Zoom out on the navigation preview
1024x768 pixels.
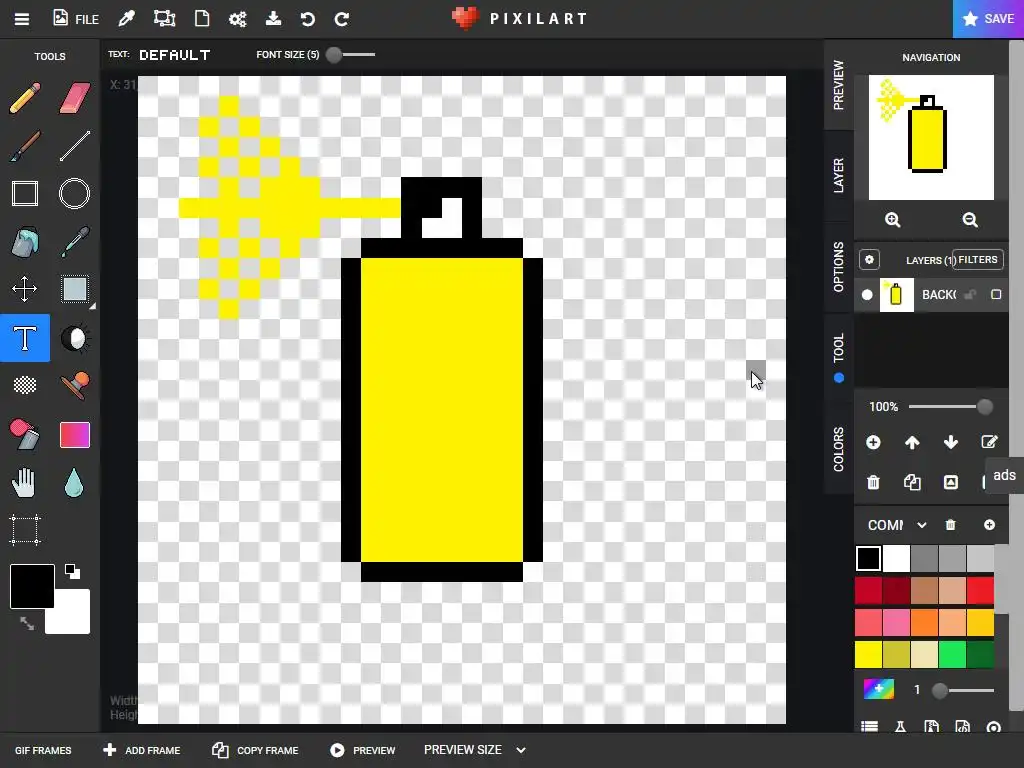[970, 219]
